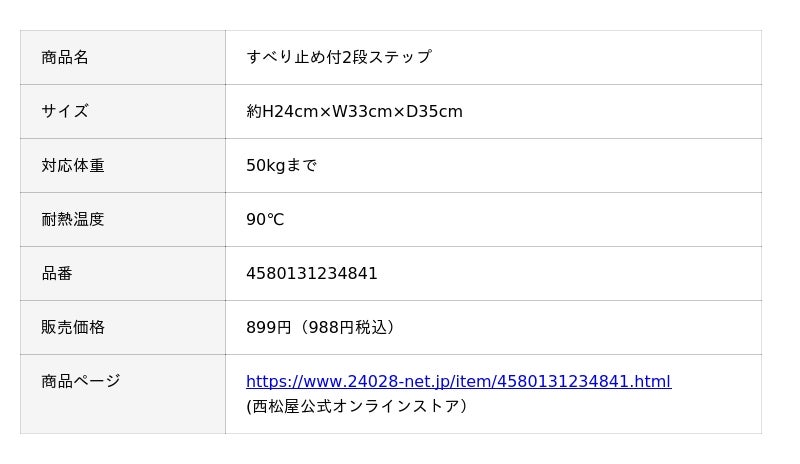Click the 商品名 row header cell

(65, 57)
